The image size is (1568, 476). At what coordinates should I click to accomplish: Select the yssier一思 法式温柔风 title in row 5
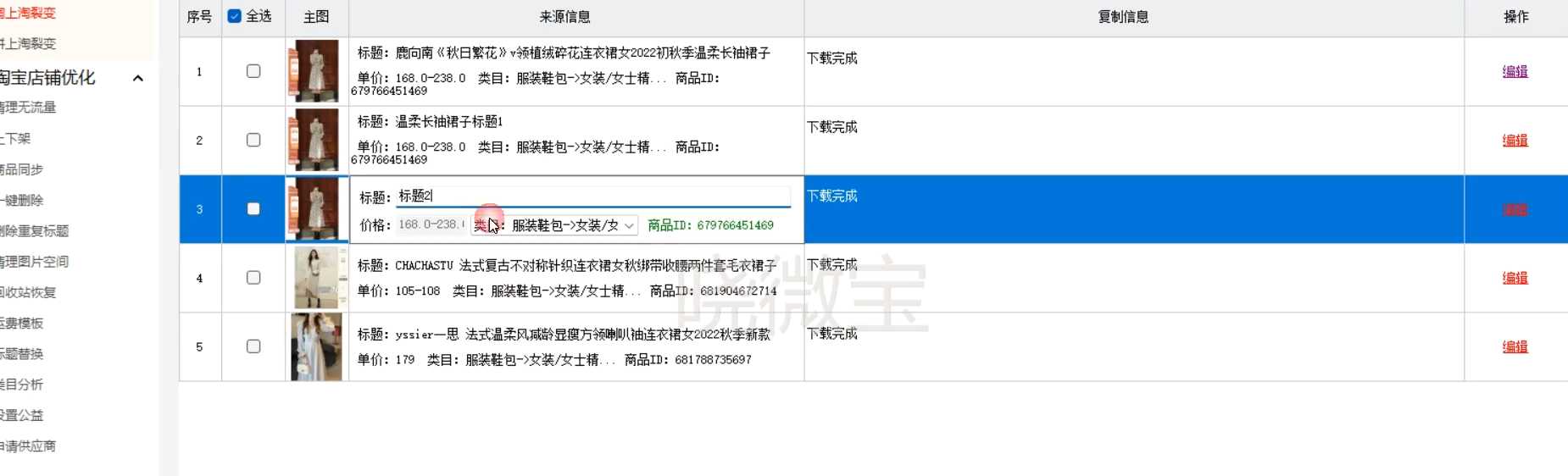point(582,335)
